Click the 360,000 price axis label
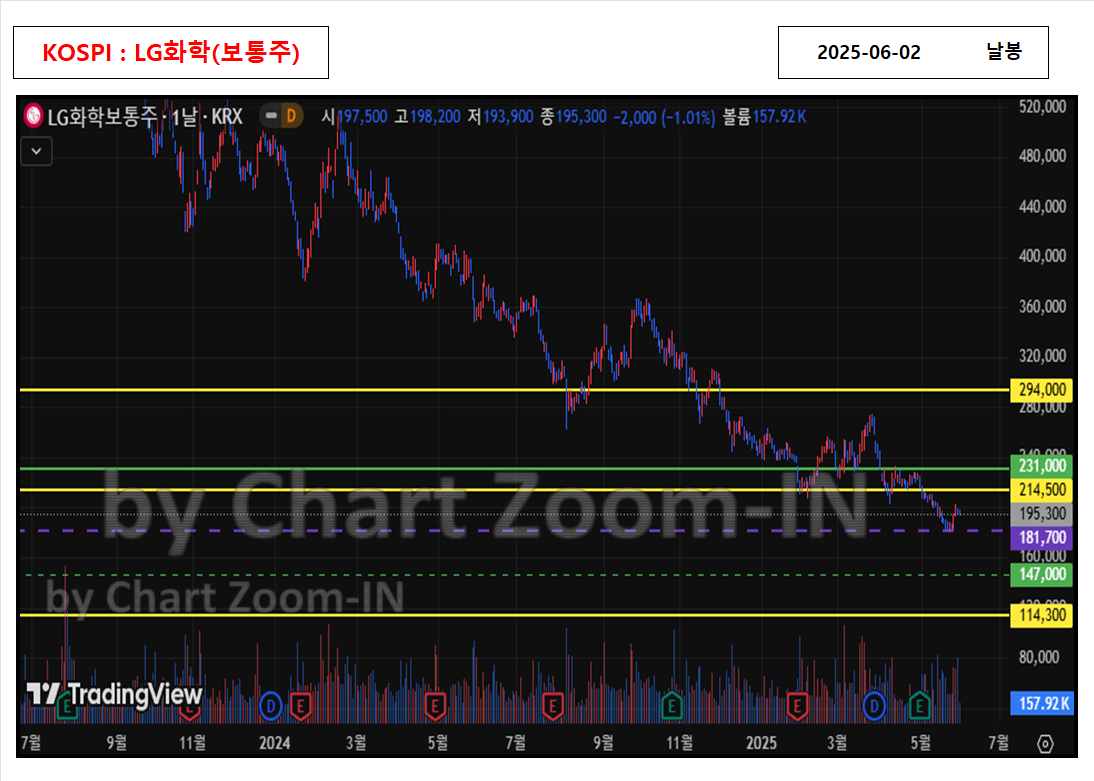Viewport: 1094px width, 781px height. click(1042, 306)
